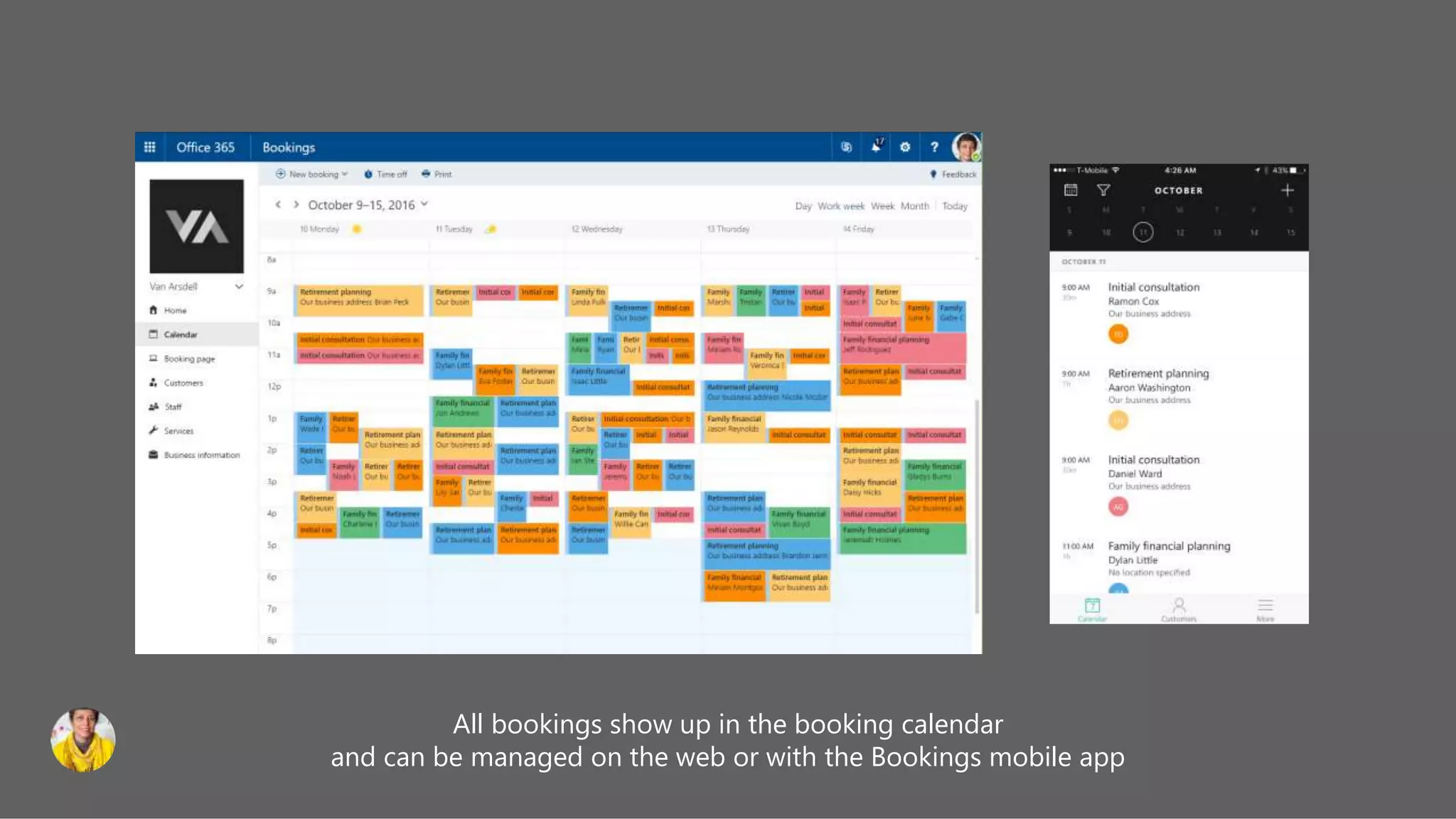Select date 14 in mobile calendar strip
Viewport: 1456px width, 819px height.
click(1254, 232)
